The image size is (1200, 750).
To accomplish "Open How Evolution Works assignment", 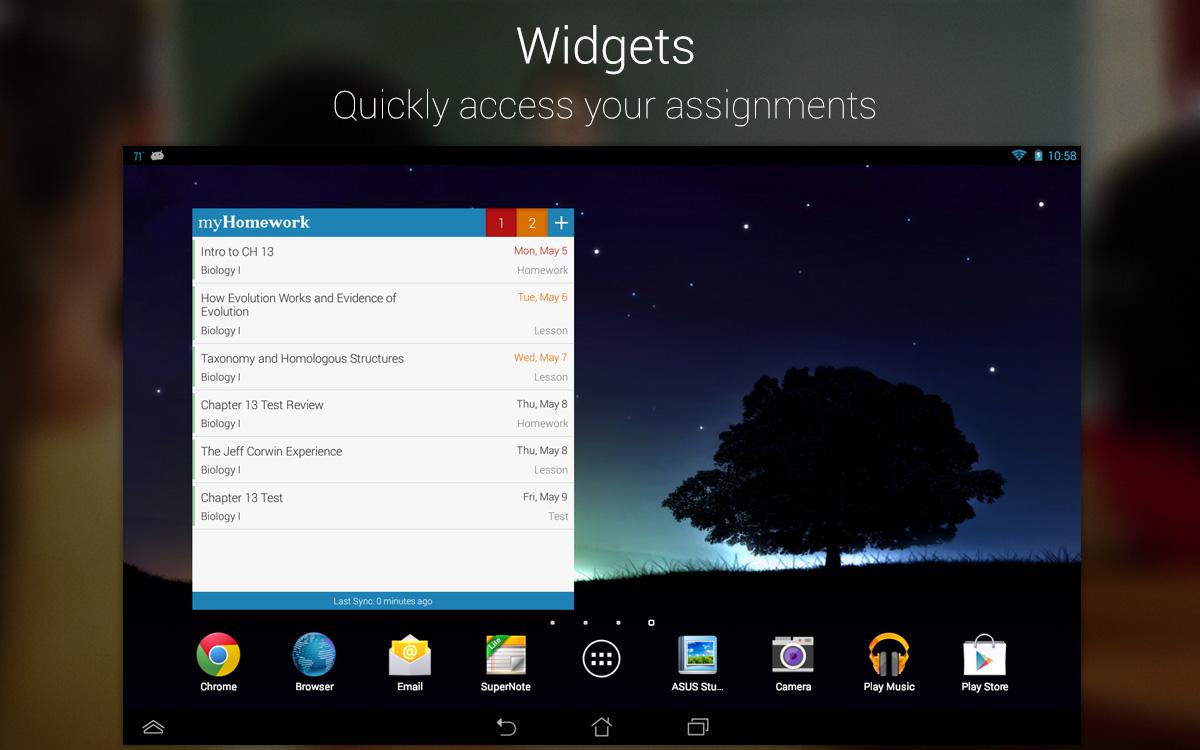I will coord(383,314).
